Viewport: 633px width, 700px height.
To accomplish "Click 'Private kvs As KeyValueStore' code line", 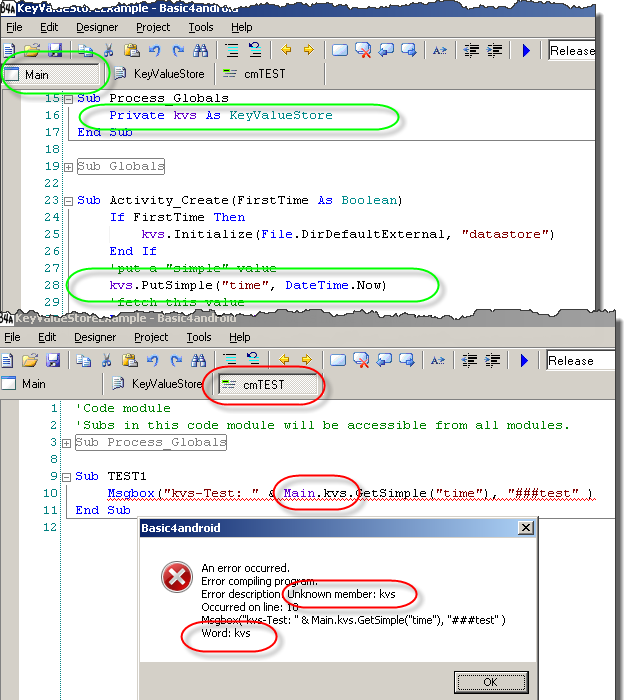I will (221, 115).
